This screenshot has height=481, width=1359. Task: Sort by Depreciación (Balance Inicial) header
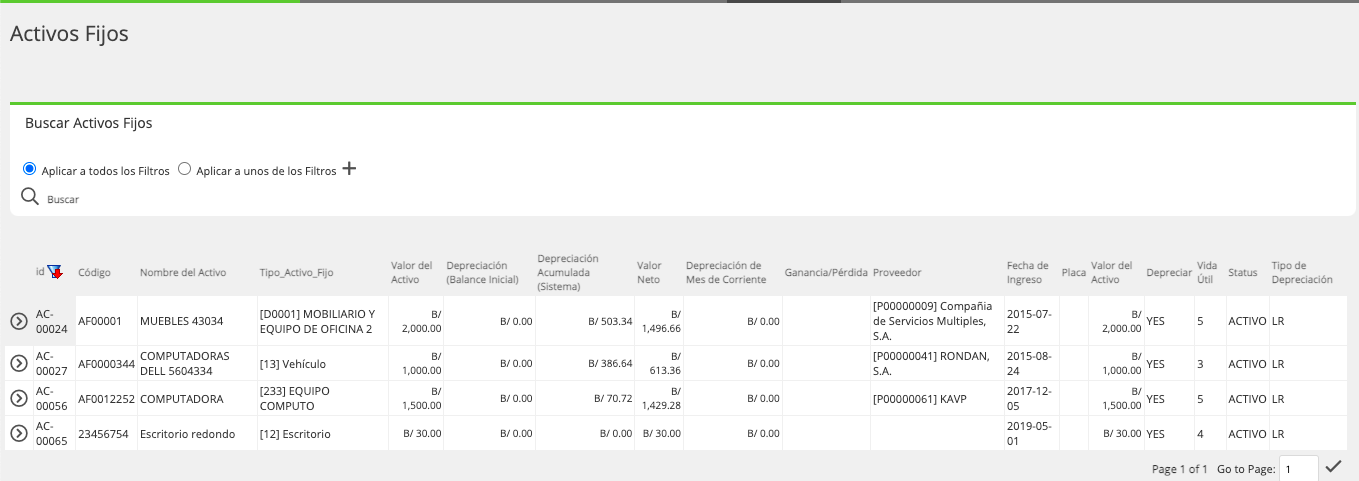482,272
